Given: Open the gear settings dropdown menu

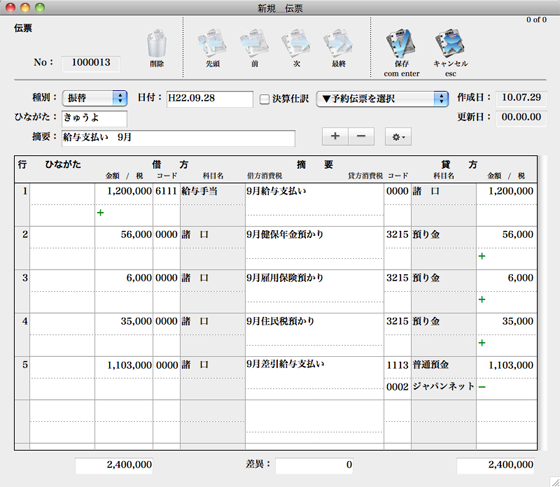Looking at the screenshot, I should (398, 136).
